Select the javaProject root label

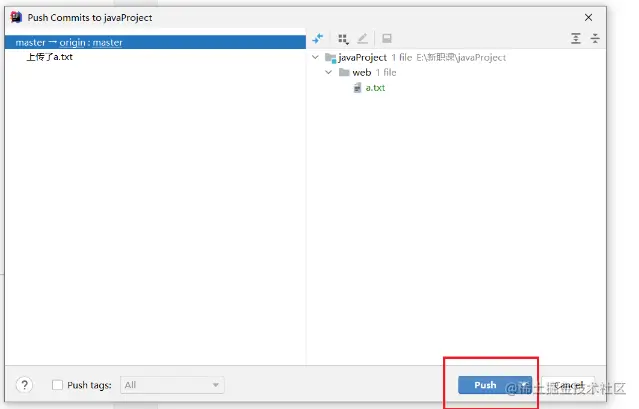(x=362, y=58)
